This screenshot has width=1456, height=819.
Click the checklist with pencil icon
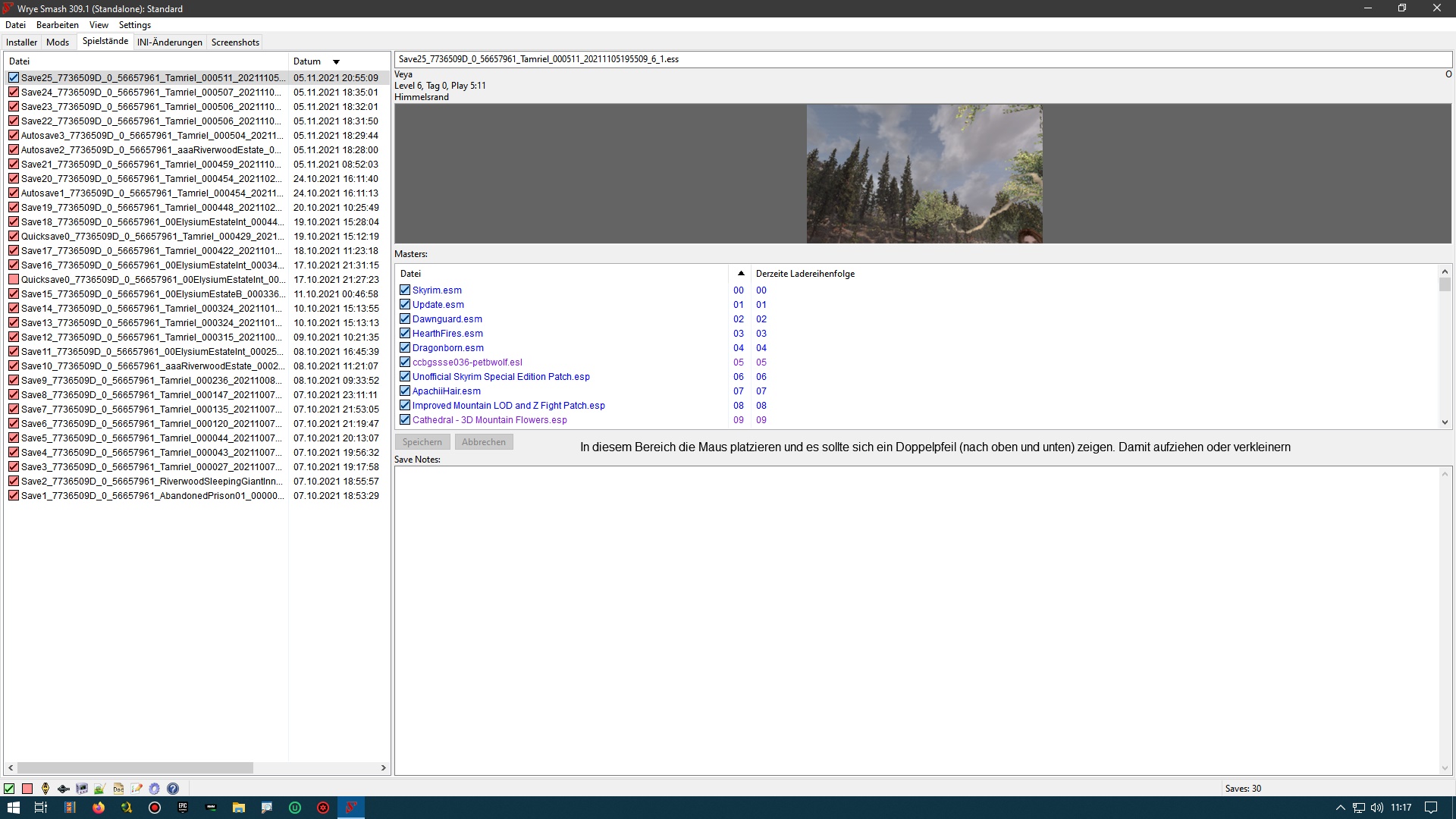(136, 789)
